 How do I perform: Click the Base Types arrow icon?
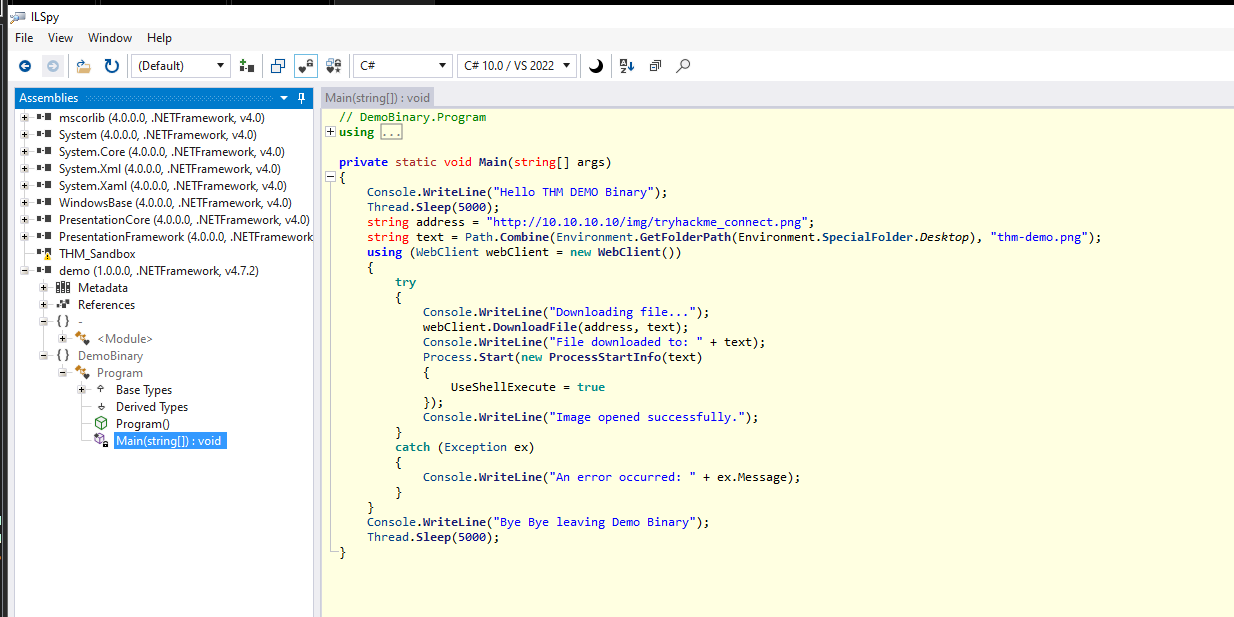click(102, 390)
